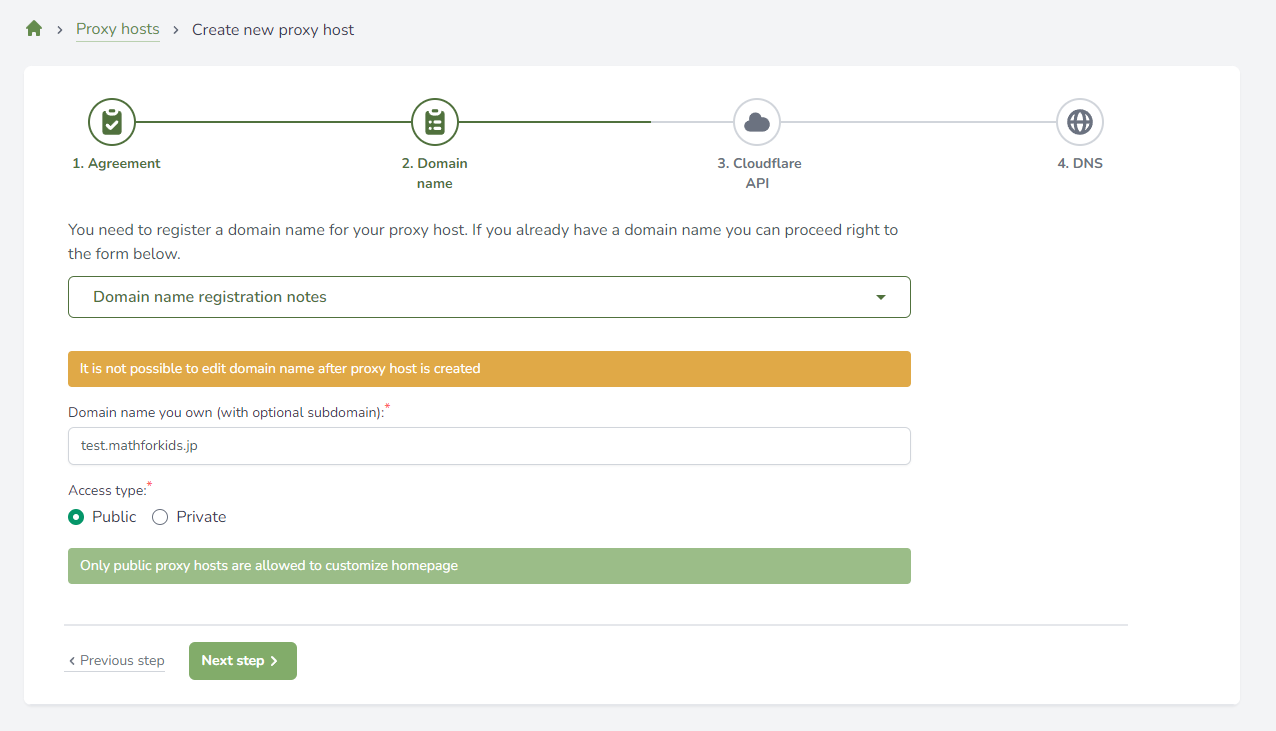The height and width of the screenshot is (731, 1276).
Task: Choose the Private access type radio
Action: [x=160, y=517]
